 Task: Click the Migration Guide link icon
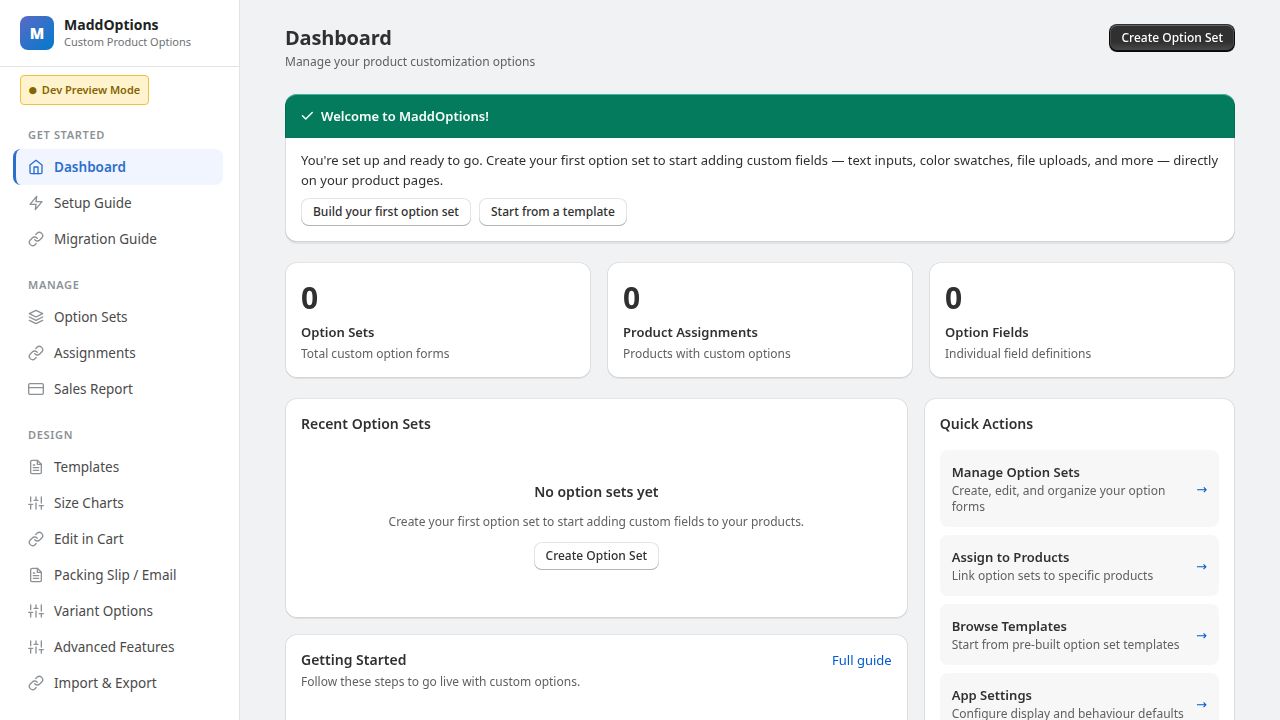tap(36, 239)
